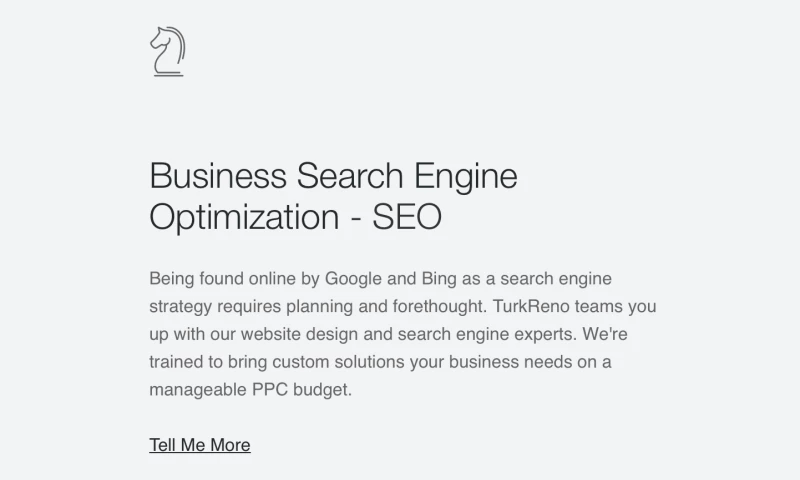Click the word Business in the heading
Image resolution: width=800 pixels, height=480 pixels.
tap(217, 176)
